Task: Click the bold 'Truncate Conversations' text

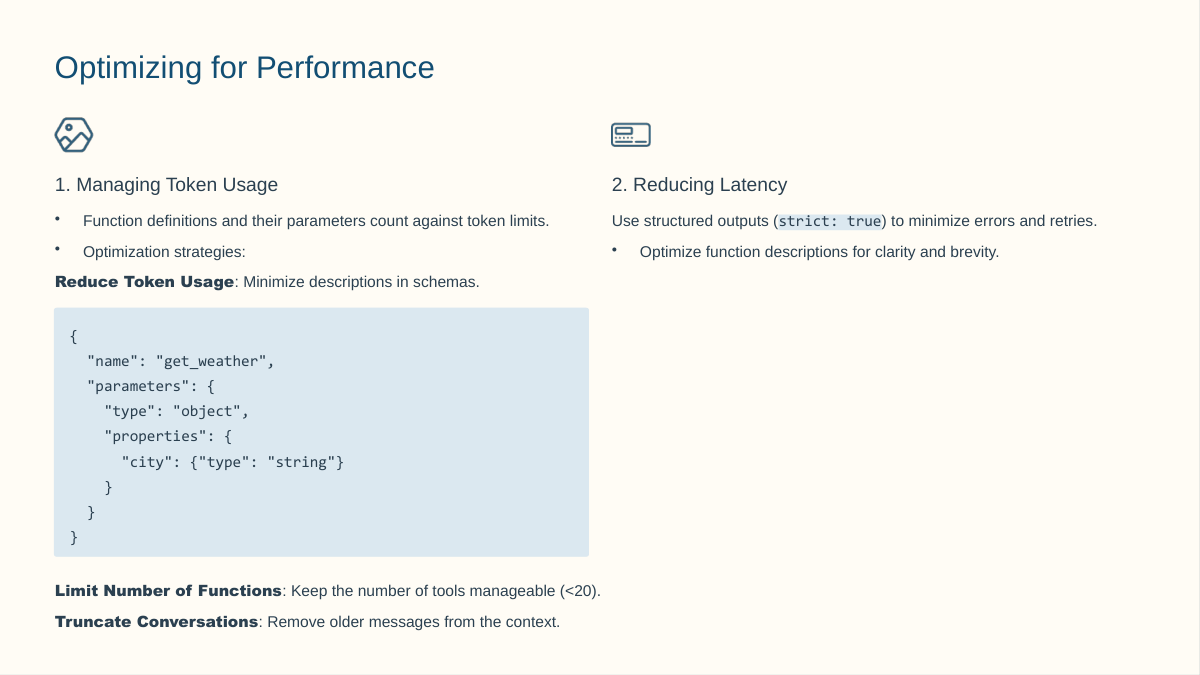Action: [157, 622]
